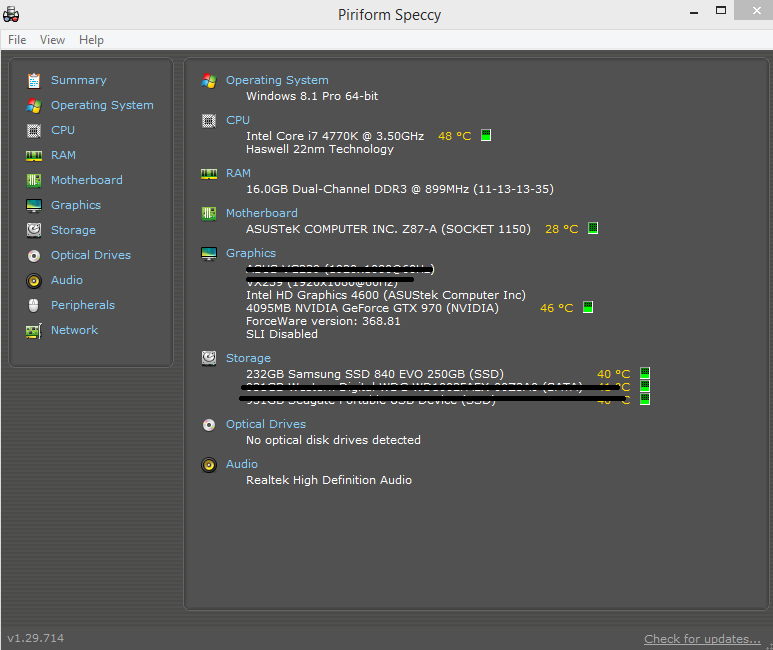The image size is (773, 650).
Task: Open the Operating System section heading link
Action: pos(277,80)
